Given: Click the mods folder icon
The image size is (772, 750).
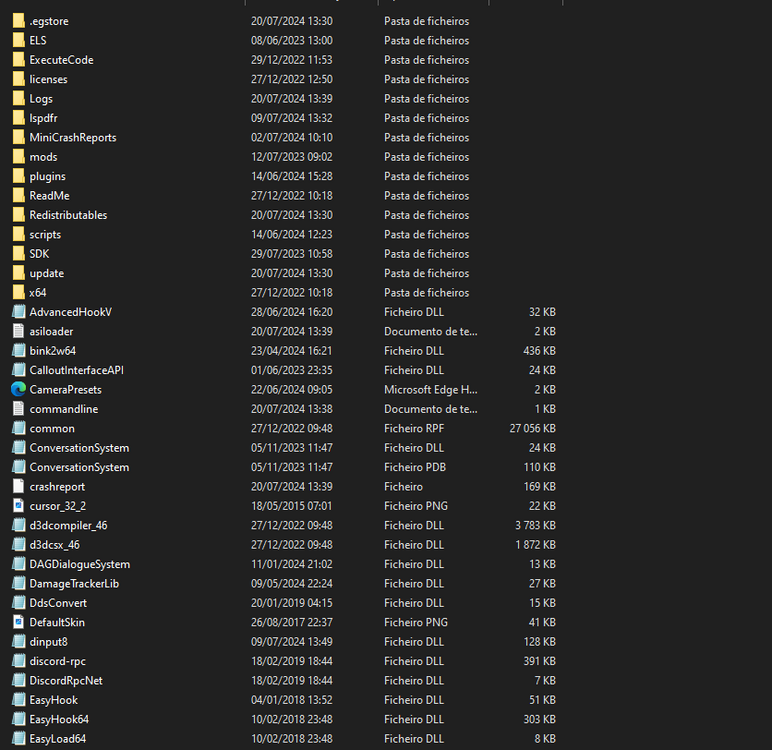Looking at the screenshot, I should click(18, 157).
